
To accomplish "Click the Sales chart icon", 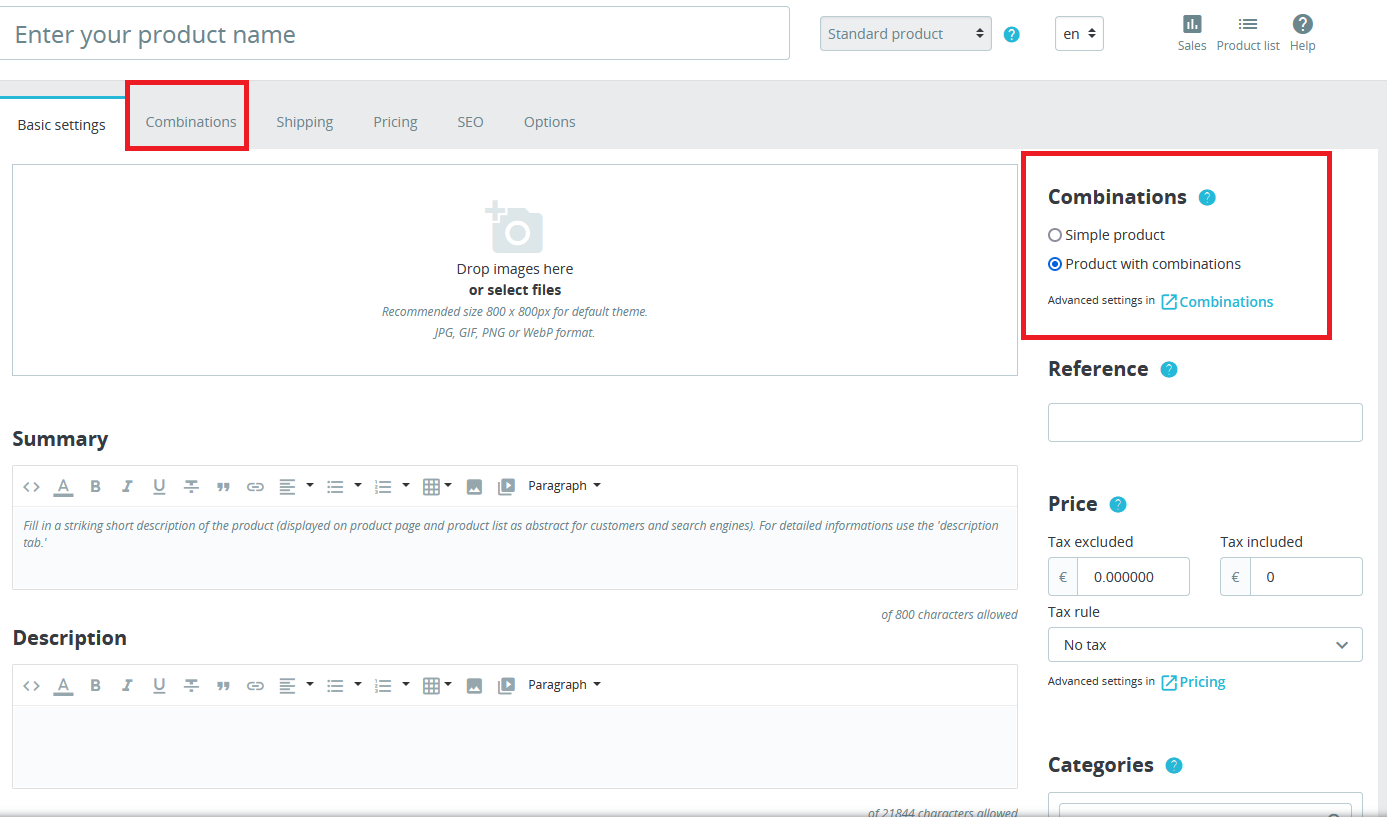I will 1191,25.
